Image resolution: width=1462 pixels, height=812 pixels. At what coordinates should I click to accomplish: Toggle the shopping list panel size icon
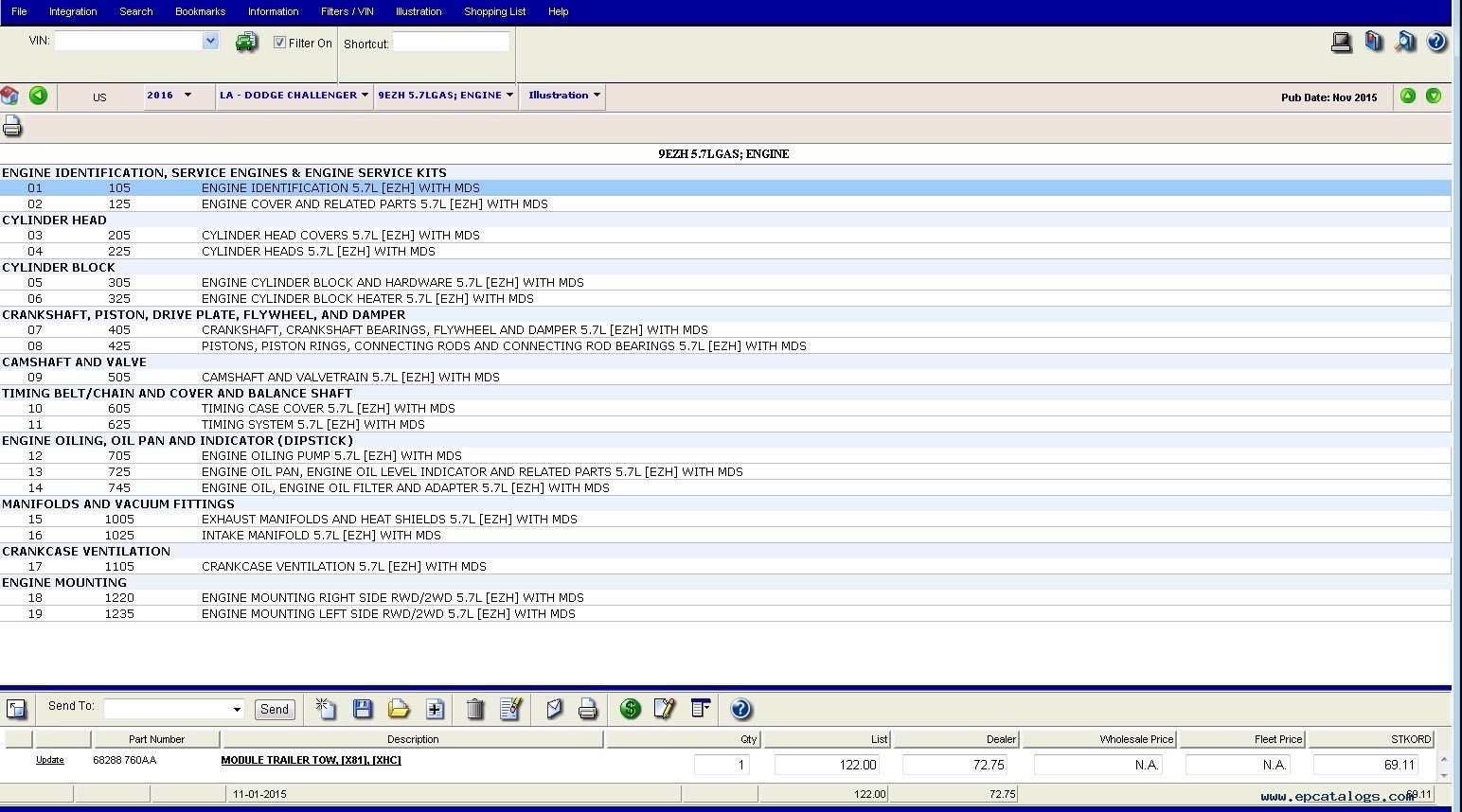point(16,709)
